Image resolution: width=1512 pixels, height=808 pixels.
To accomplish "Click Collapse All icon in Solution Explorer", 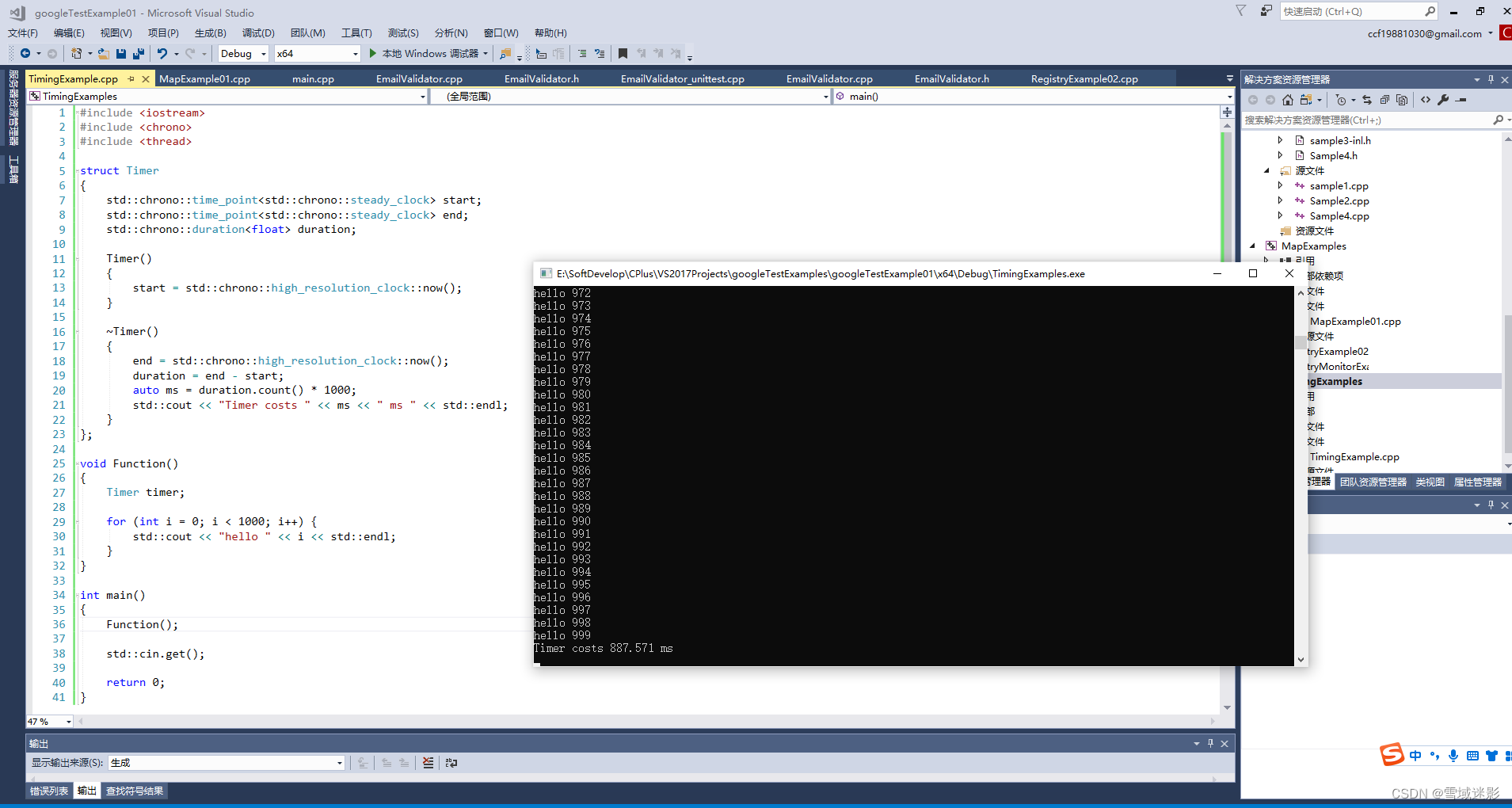I will coord(1384,100).
